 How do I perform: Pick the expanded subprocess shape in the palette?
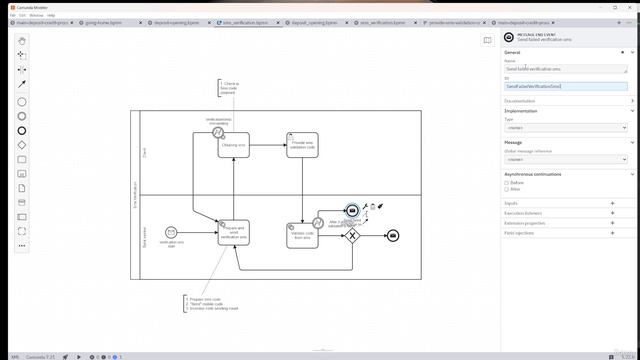[x=22, y=174]
